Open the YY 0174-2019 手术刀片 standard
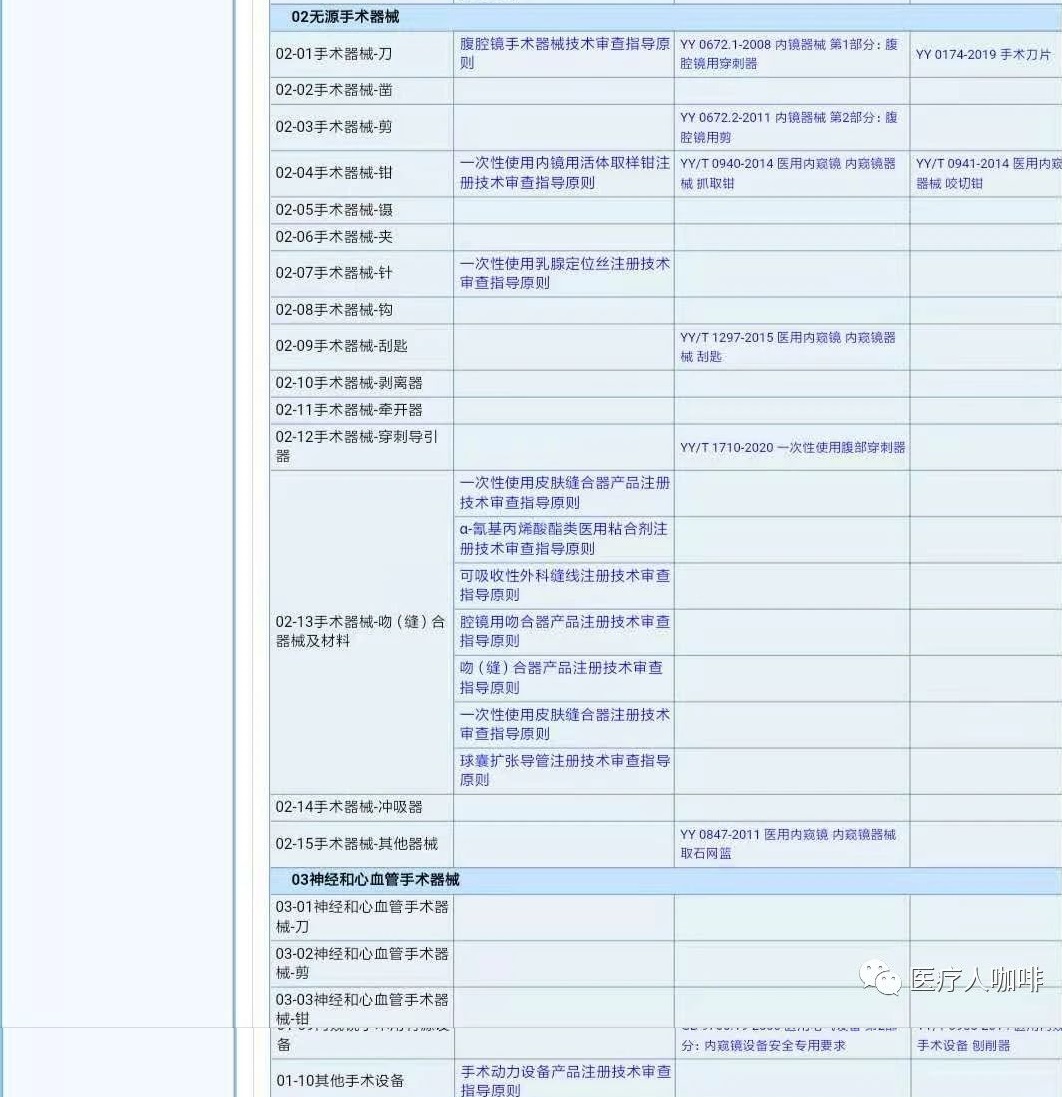The image size is (1062, 1097). coord(983,55)
